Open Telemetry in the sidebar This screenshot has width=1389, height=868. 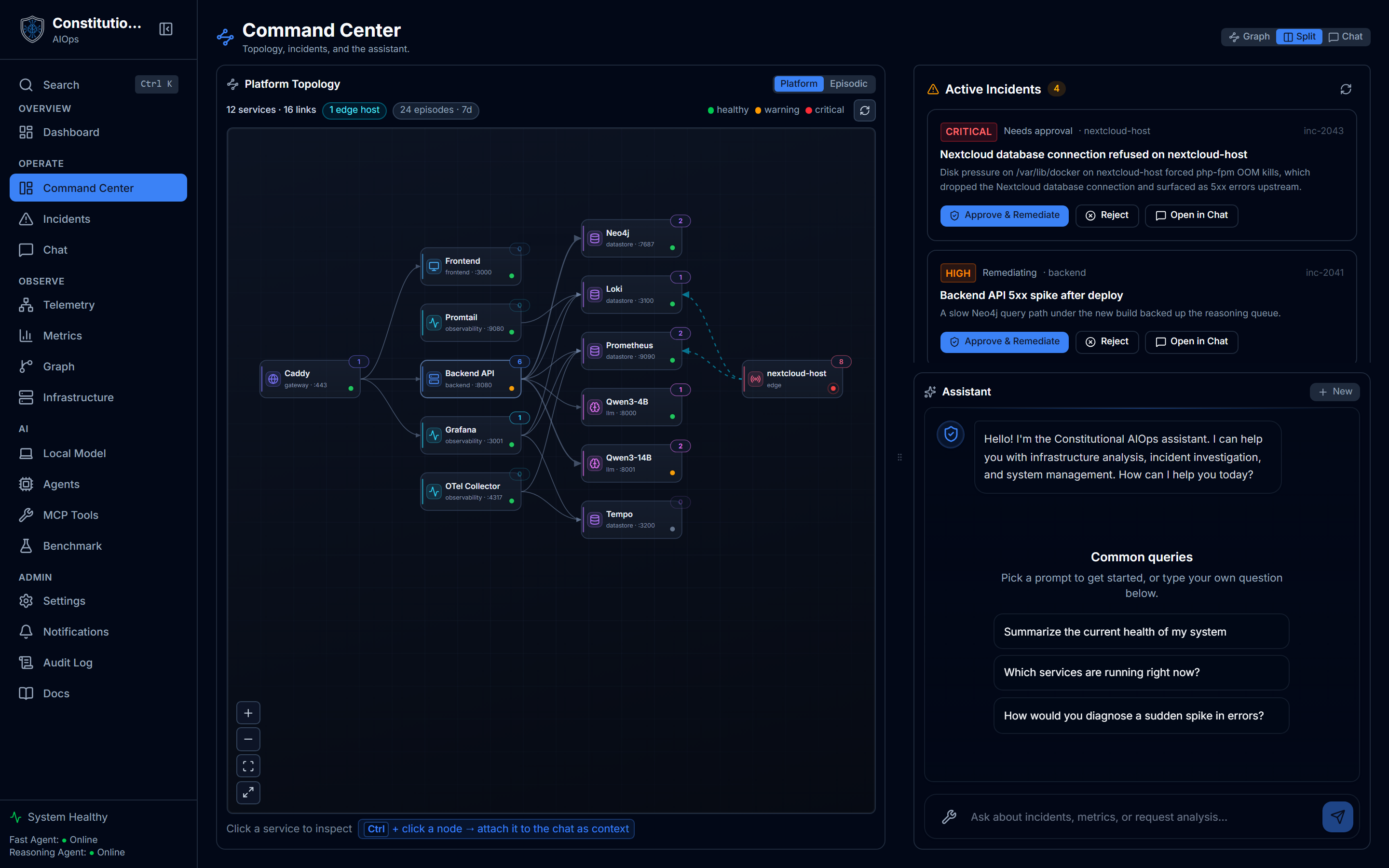click(98, 305)
